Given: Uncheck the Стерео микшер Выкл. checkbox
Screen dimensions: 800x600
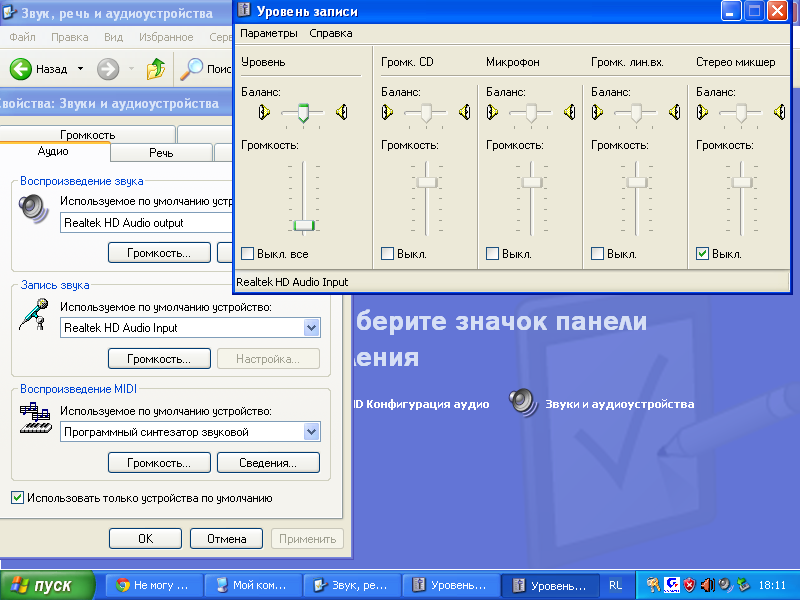Looking at the screenshot, I should coord(702,254).
